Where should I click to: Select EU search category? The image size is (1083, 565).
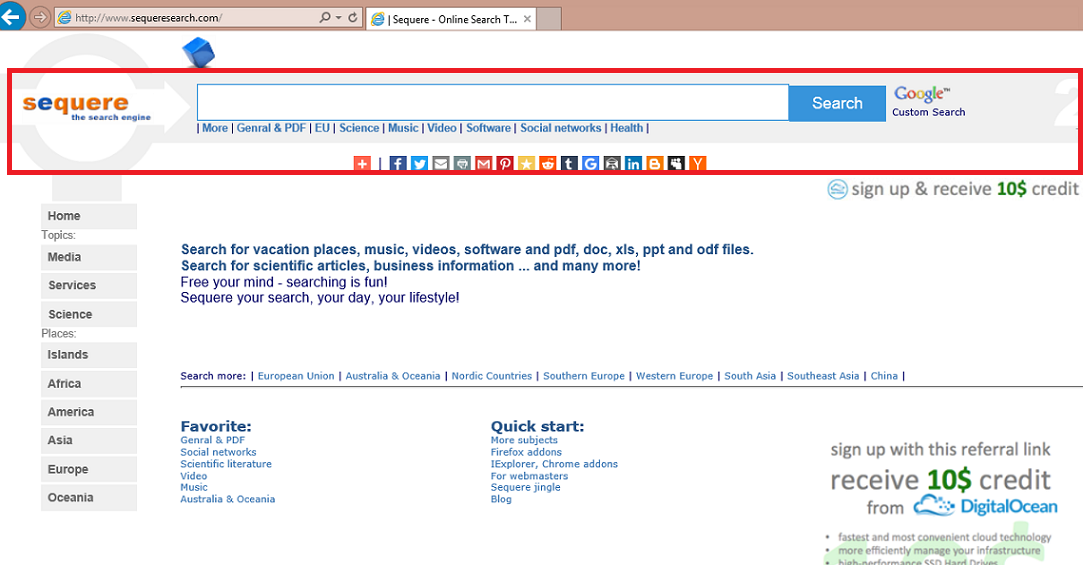[x=323, y=128]
